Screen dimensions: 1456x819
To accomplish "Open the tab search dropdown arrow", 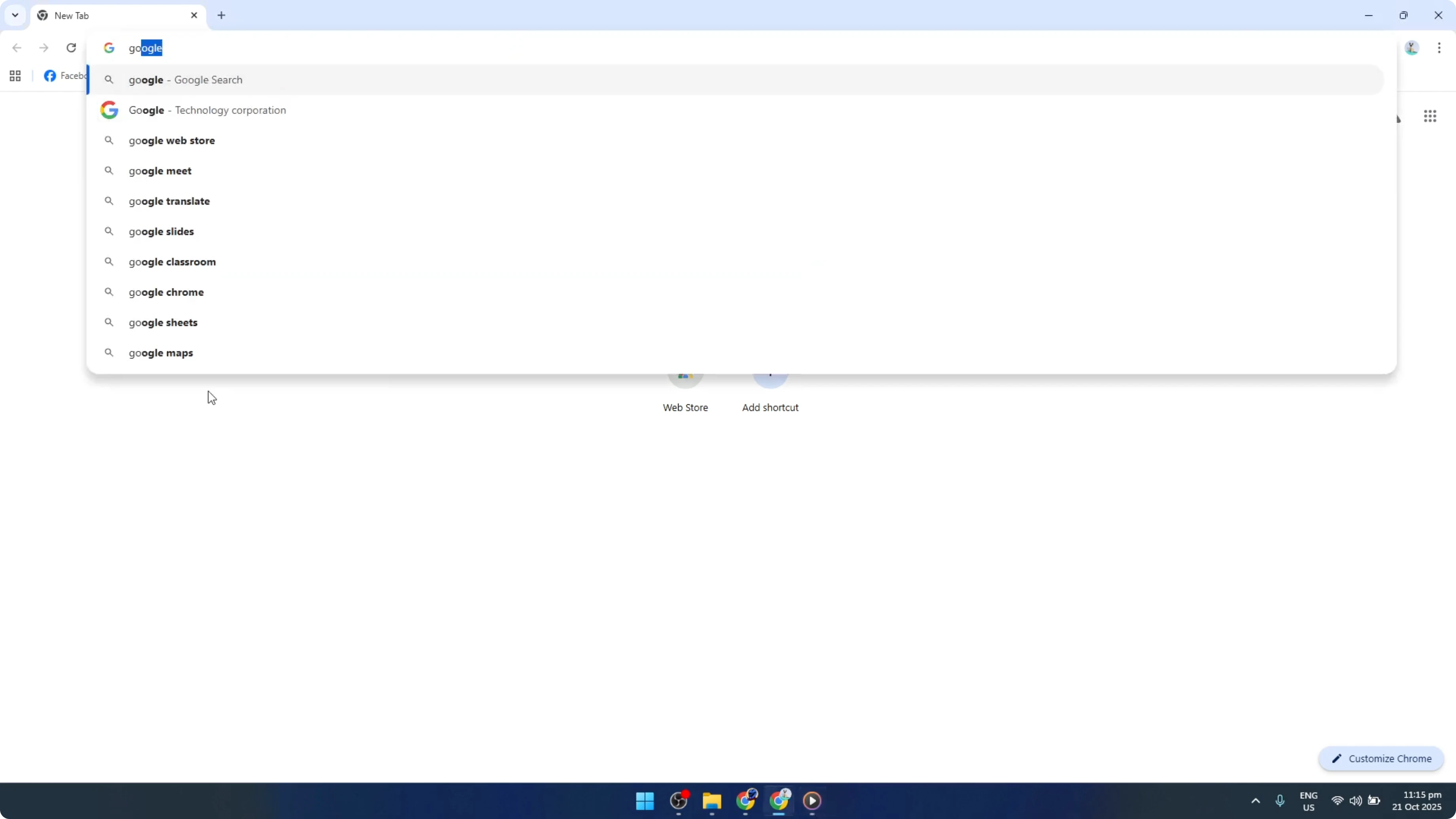I will pos(15,15).
